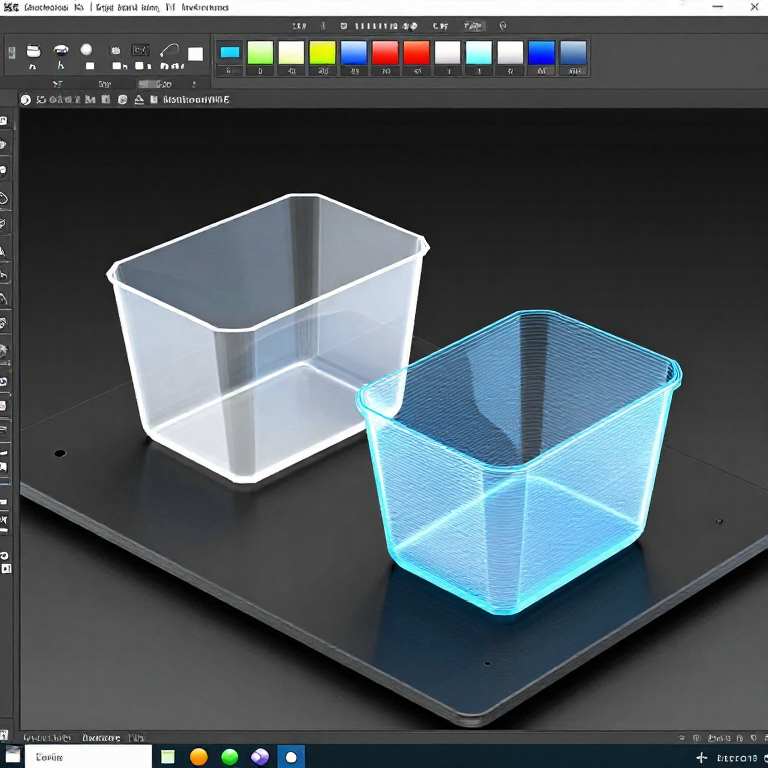Click the framed rectangle icon in the toolbar
Viewport: 768px width, 768px height.
(141, 50)
